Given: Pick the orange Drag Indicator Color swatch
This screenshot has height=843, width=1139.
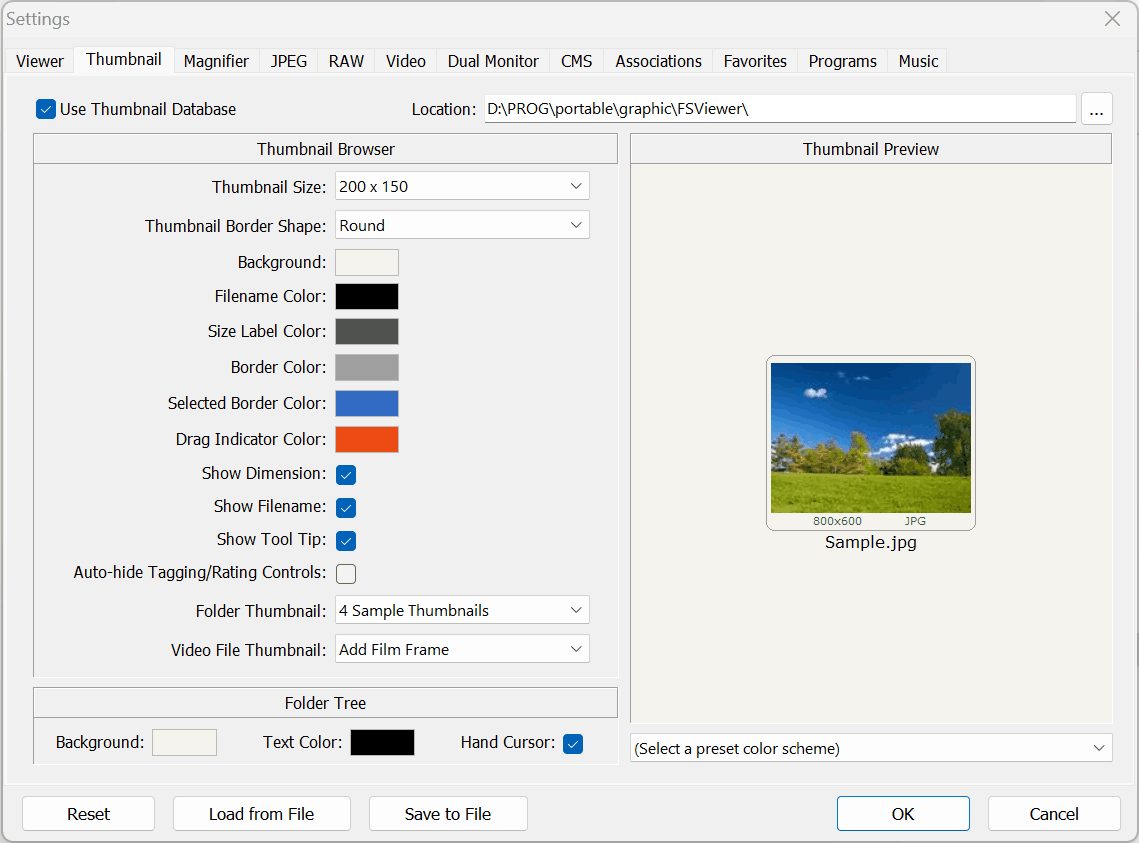Looking at the screenshot, I should click(x=367, y=440).
